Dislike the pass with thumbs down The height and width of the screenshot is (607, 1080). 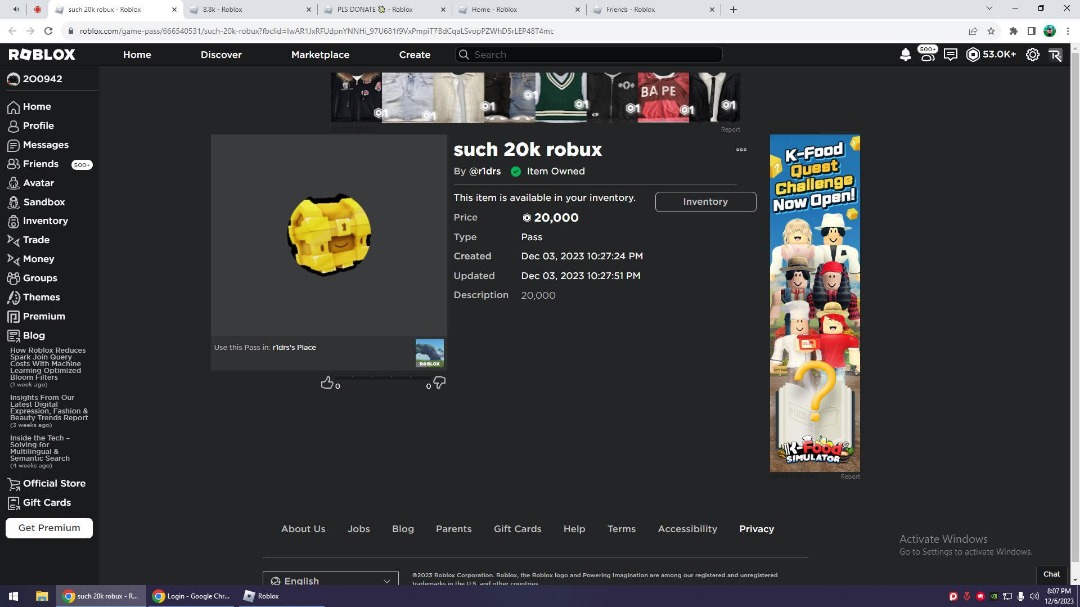pyautogui.click(x=438, y=384)
